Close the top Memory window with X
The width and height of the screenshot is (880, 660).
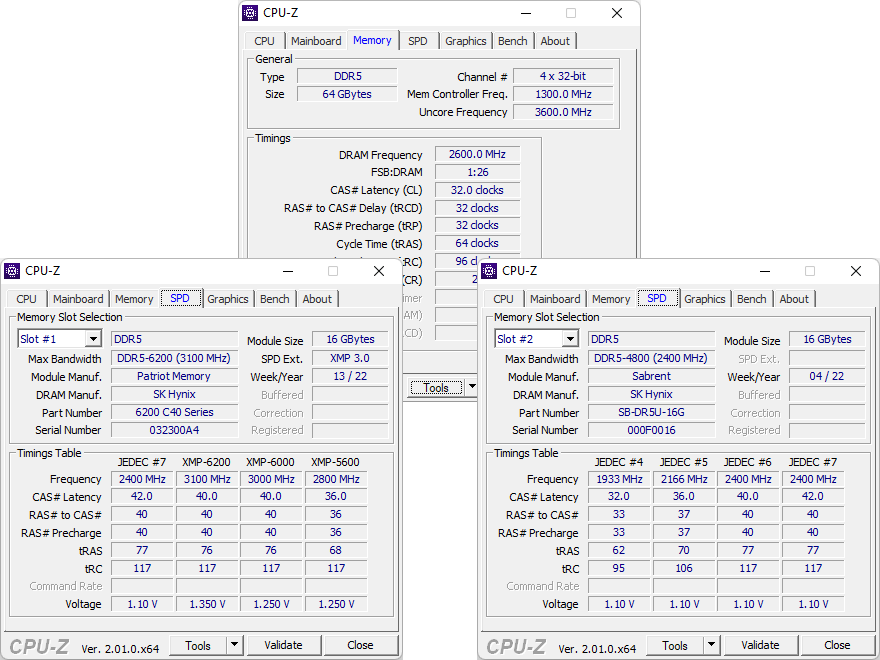617,13
